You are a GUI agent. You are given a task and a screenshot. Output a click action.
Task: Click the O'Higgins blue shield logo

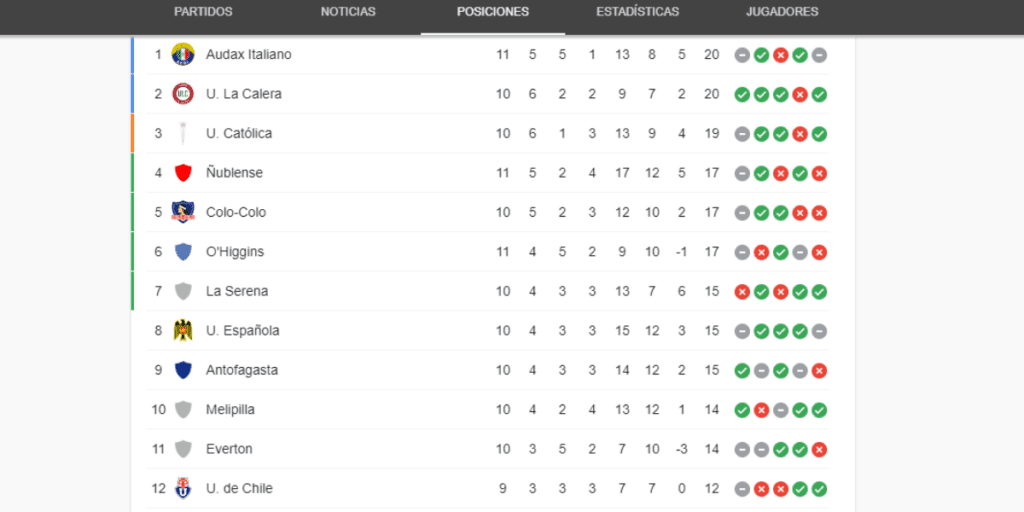(x=183, y=251)
